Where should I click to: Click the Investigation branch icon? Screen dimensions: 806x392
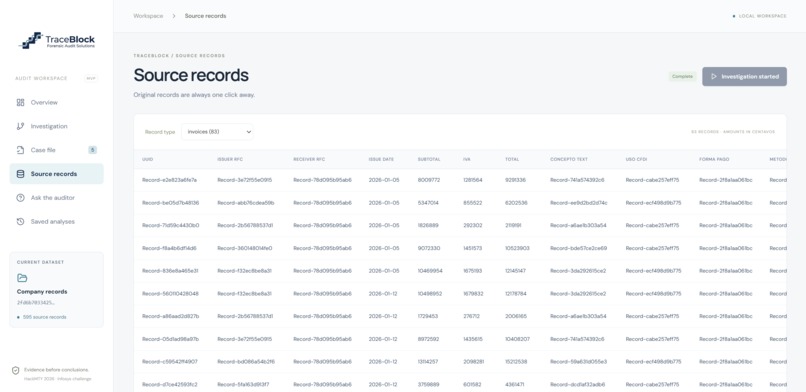click(21, 126)
